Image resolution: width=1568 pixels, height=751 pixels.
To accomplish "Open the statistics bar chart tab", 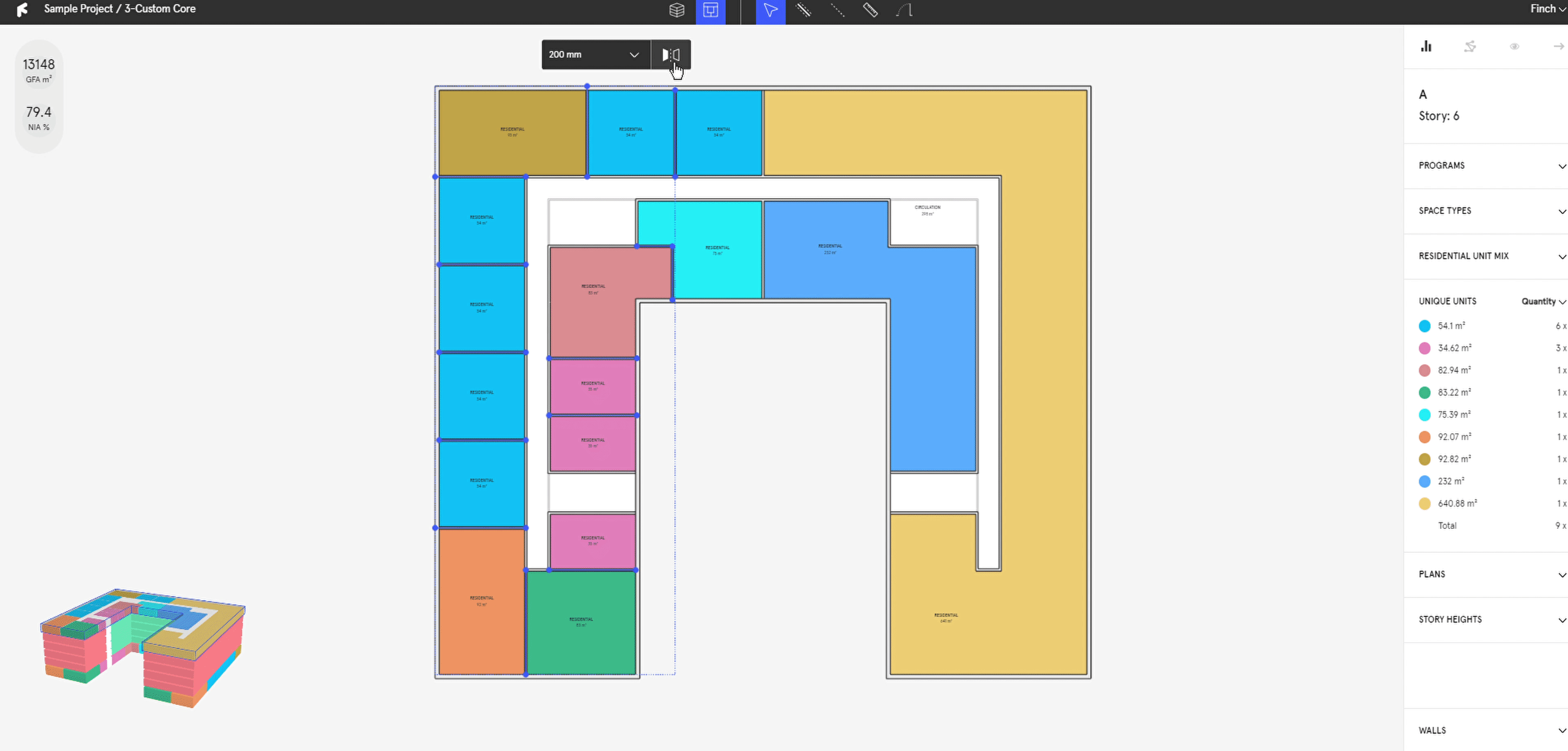I will point(1426,46).
